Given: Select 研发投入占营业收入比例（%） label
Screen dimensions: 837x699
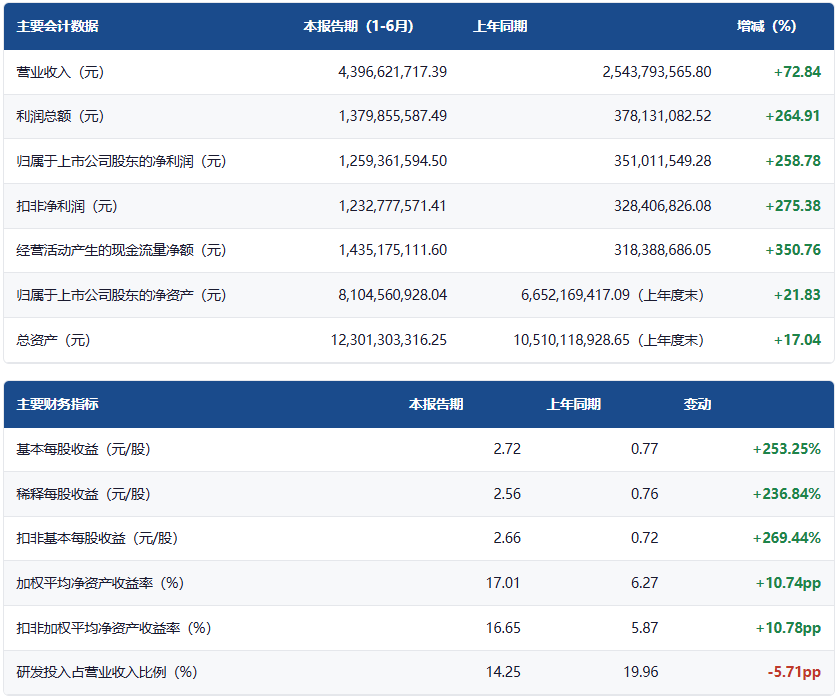Looking at the screenshot, I should click(x=107, y=672).
